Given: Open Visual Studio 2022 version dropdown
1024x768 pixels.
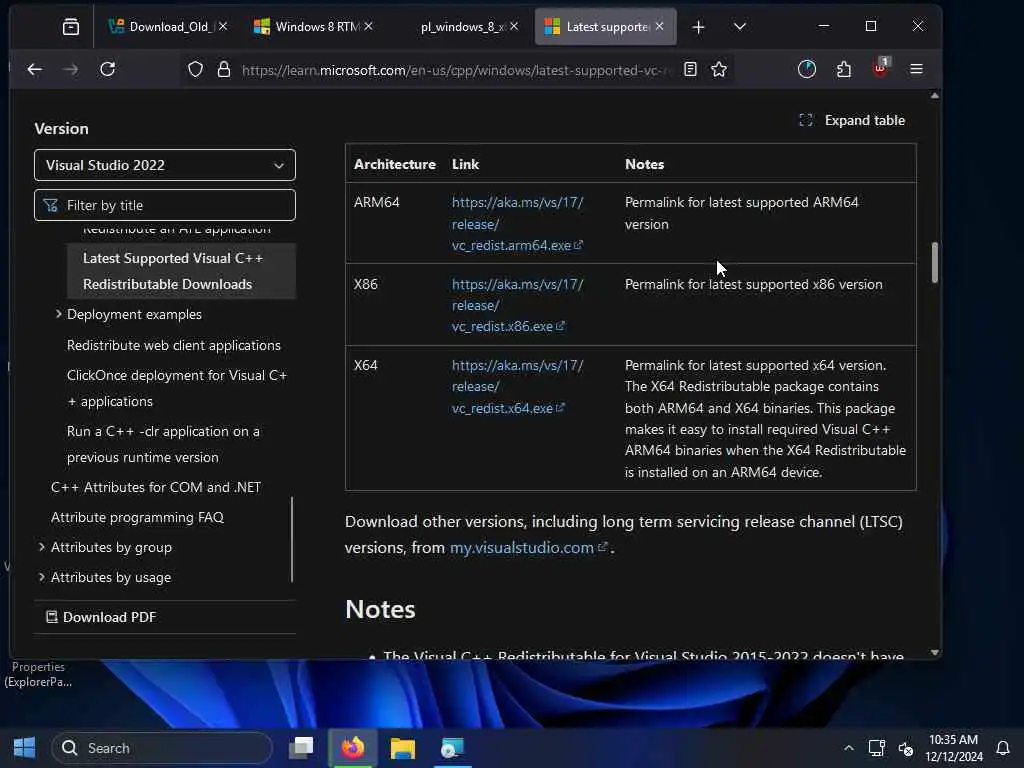Looking at the screenshot, I should [x=165, y=165].
